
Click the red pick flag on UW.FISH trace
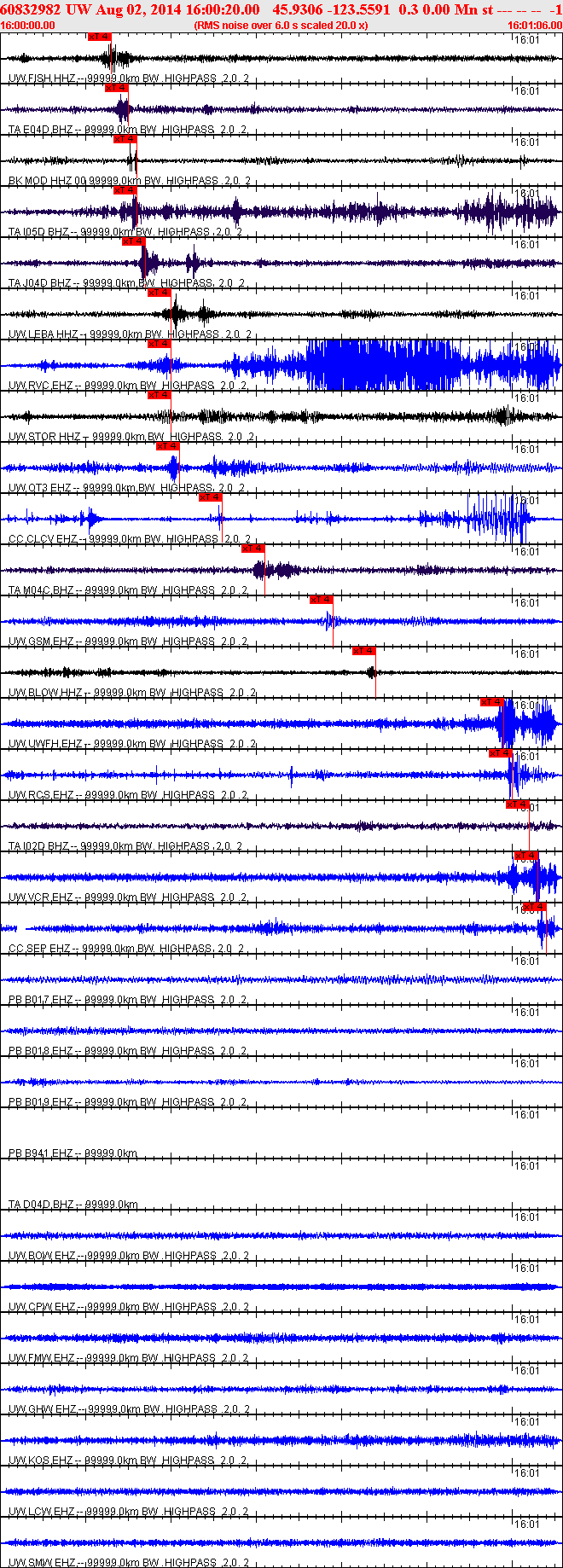[99, 37]
